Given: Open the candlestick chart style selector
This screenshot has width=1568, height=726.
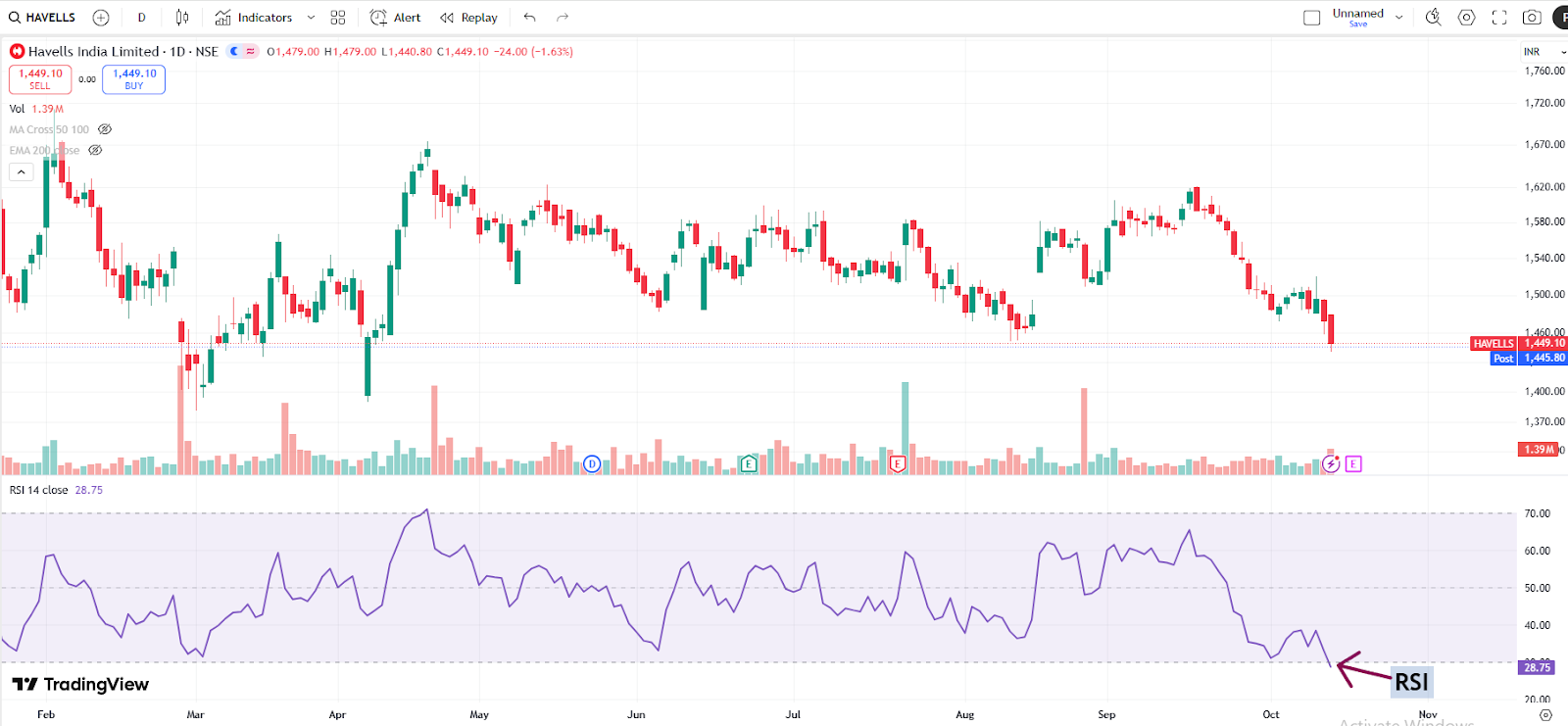Looking at the screenshot, I should pos(182,18).
